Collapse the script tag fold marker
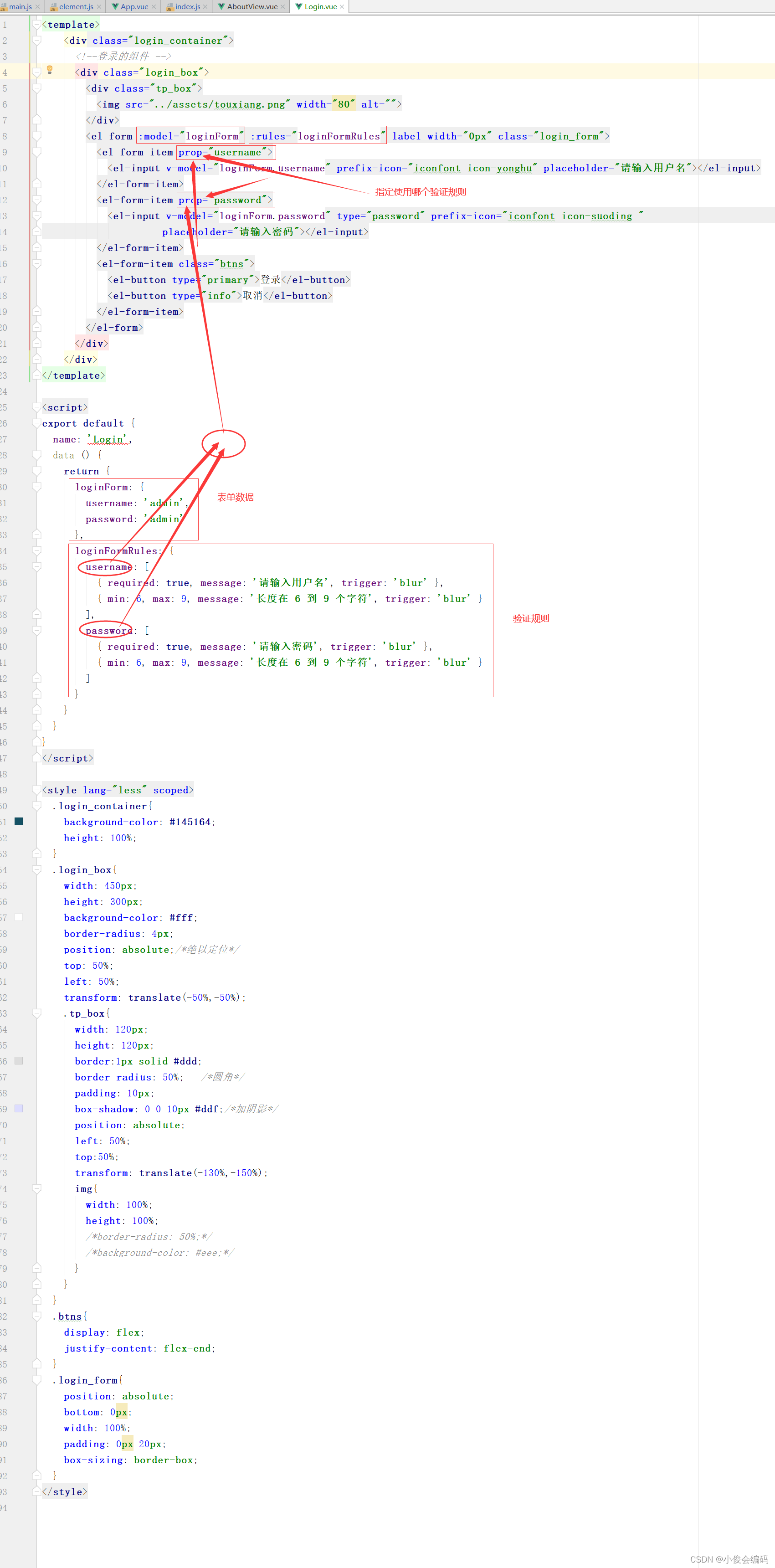Image resolution: width=775 pixels, height=1568 pixels. coord(36,407)
